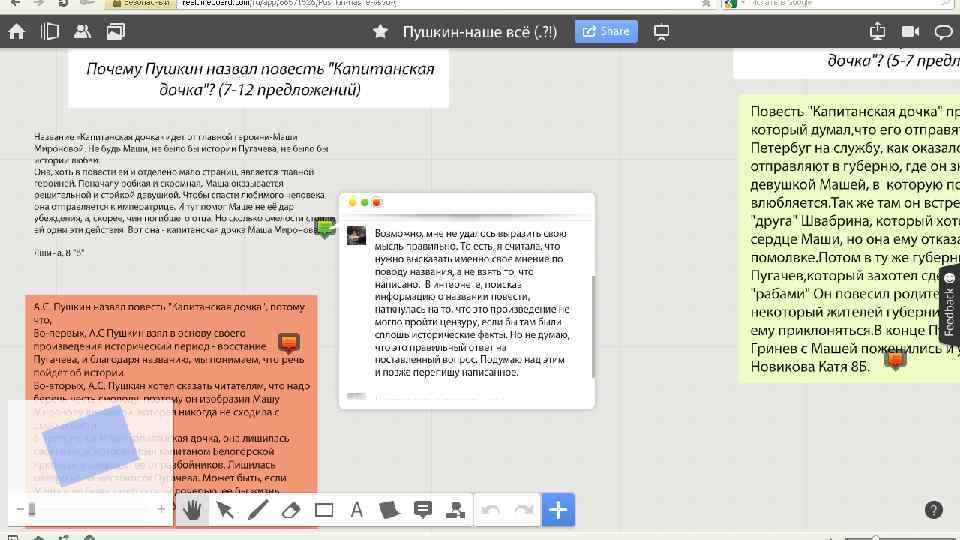Select the arrow cursor tool
The width and height of the screenshot is (960, 540).
(x=225, y=510)
